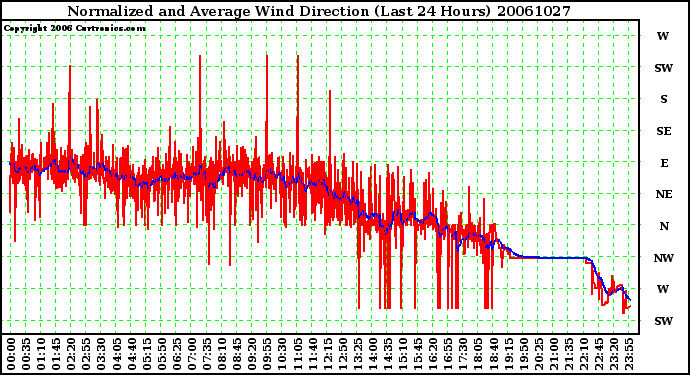690x375 pixels.
Task: Click the '00:00' time axis label
Action: 11,354
